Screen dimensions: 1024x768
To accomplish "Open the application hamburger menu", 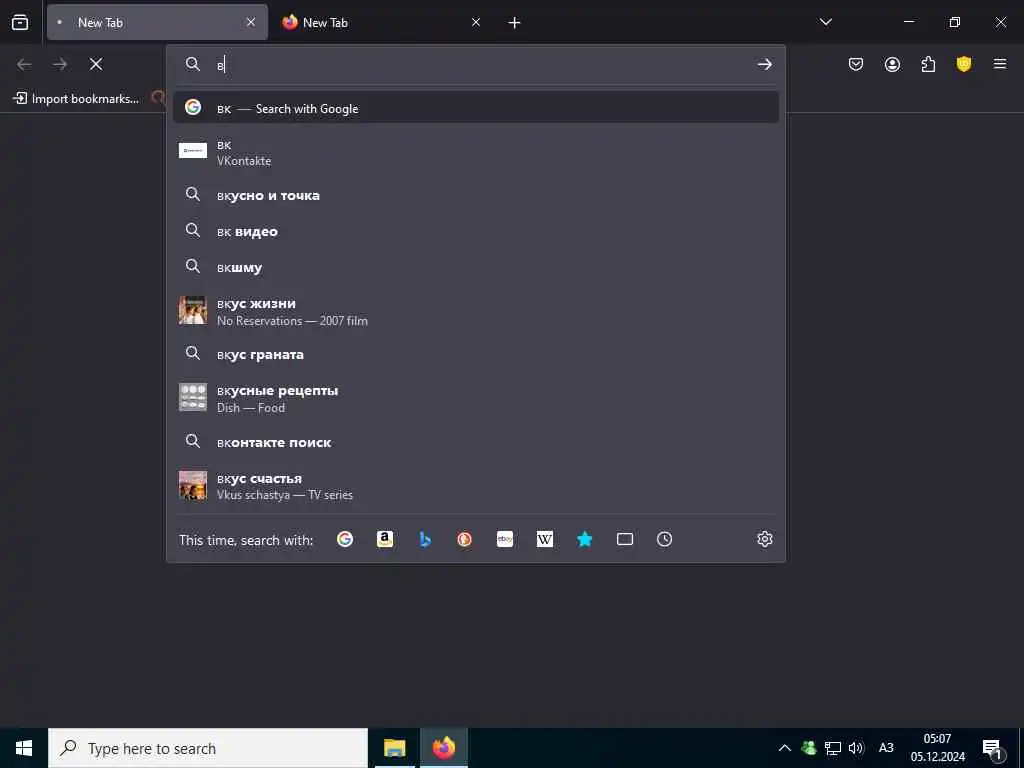I will (1000, 64).
